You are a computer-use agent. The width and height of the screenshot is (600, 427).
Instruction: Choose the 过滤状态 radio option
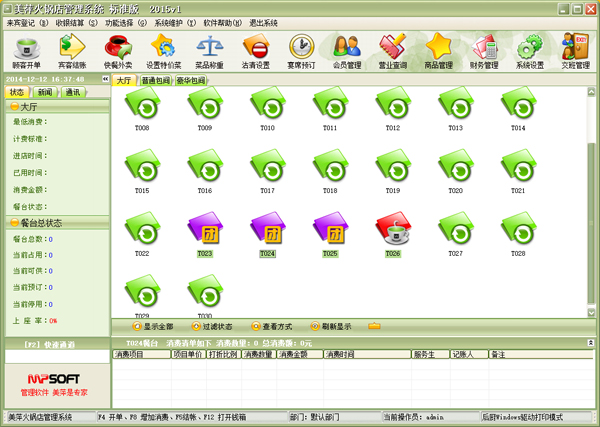[197, 326]
